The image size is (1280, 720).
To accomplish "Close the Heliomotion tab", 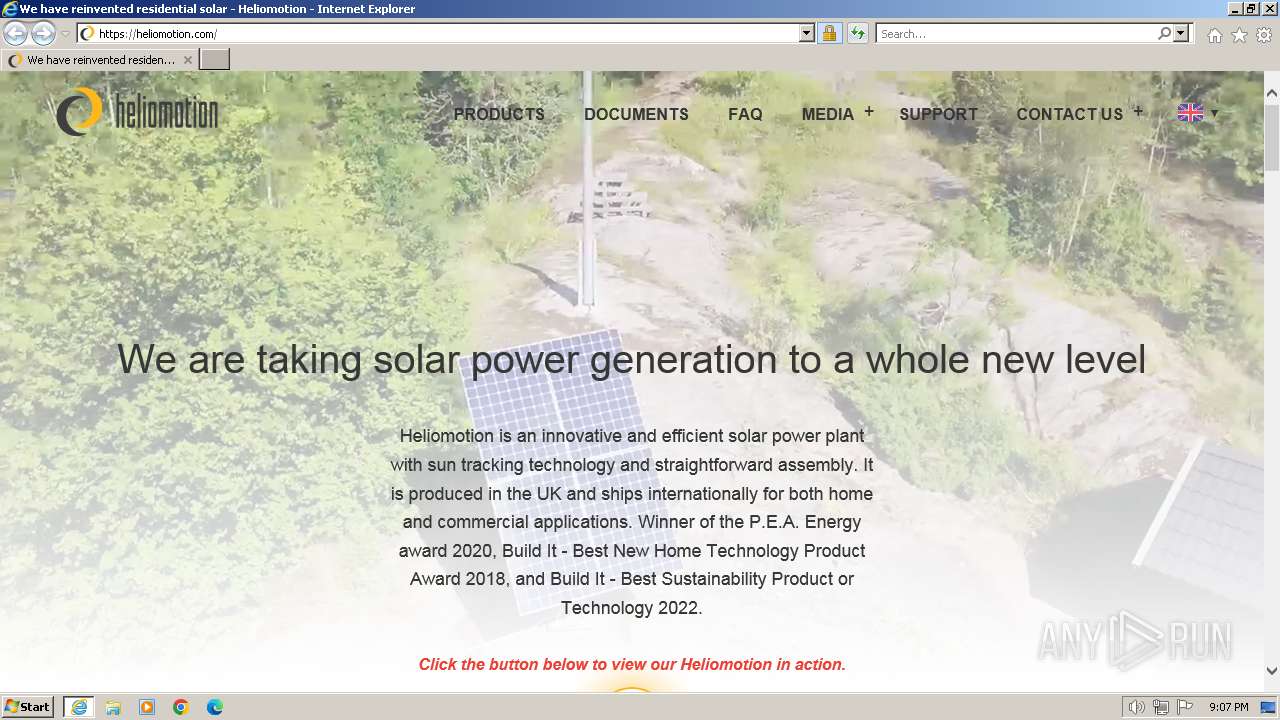I will coord(187,60).
